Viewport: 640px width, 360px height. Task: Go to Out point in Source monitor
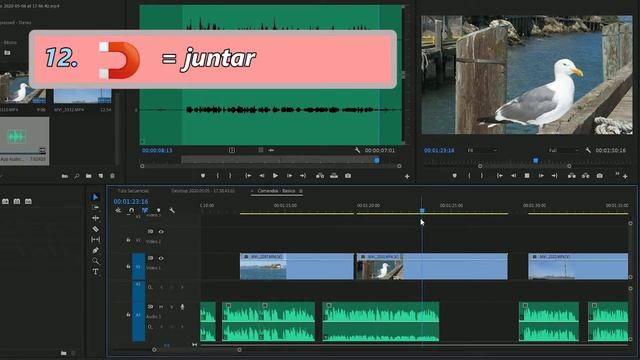[x=303, y=176]
